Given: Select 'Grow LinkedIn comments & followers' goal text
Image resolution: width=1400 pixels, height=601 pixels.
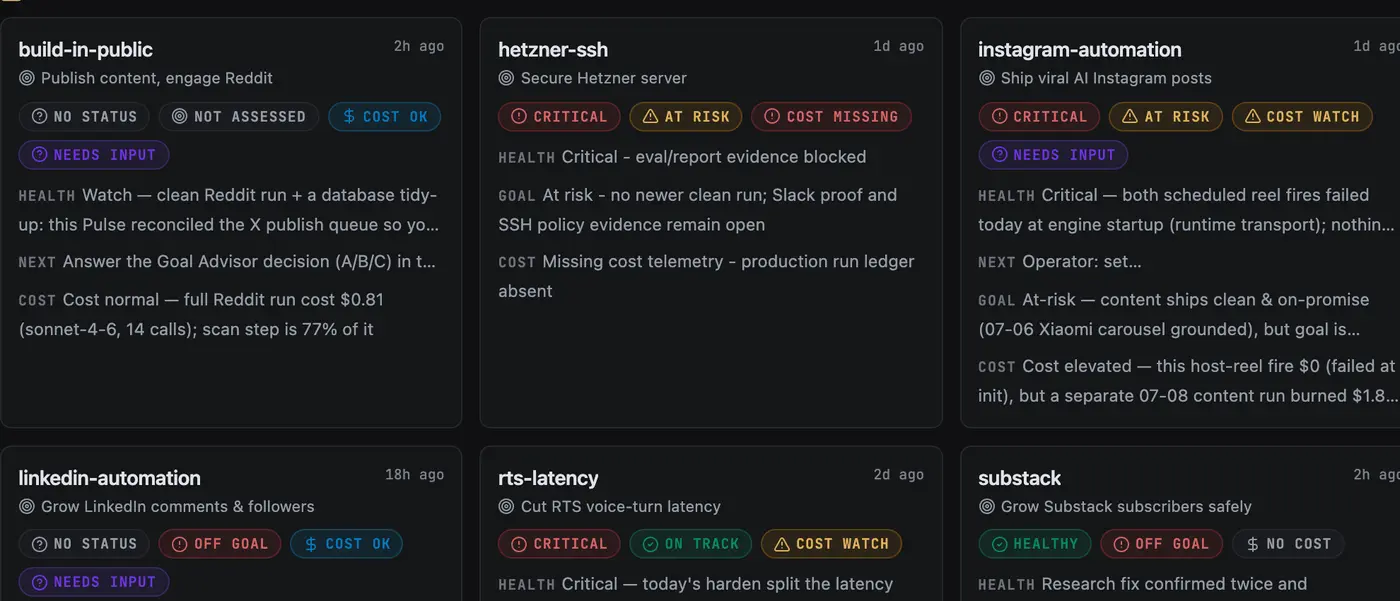Looking at the screenshot, I should pos(178,506).
